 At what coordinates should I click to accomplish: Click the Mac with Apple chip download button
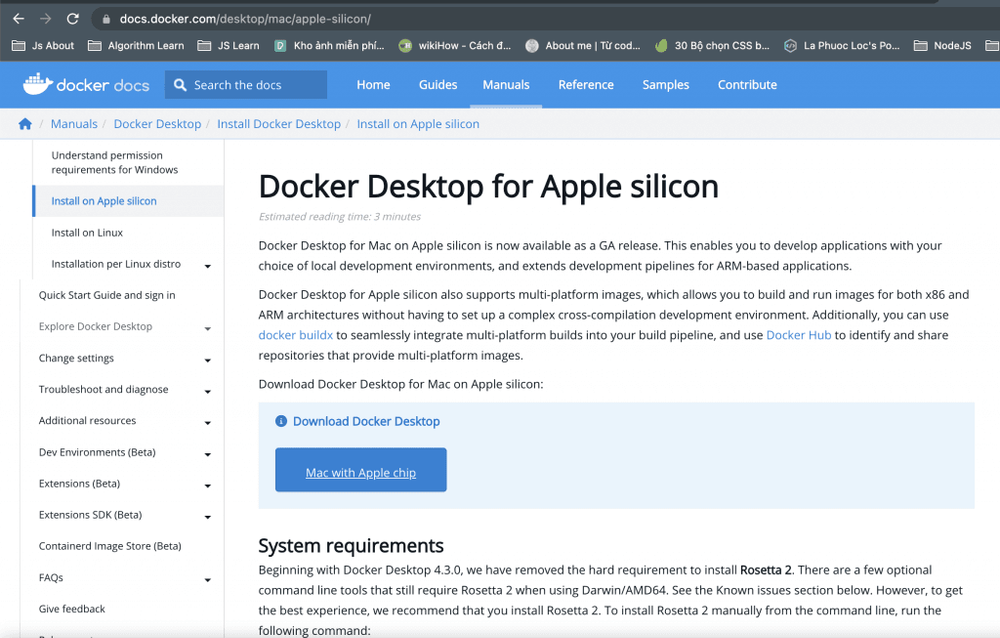360,470
